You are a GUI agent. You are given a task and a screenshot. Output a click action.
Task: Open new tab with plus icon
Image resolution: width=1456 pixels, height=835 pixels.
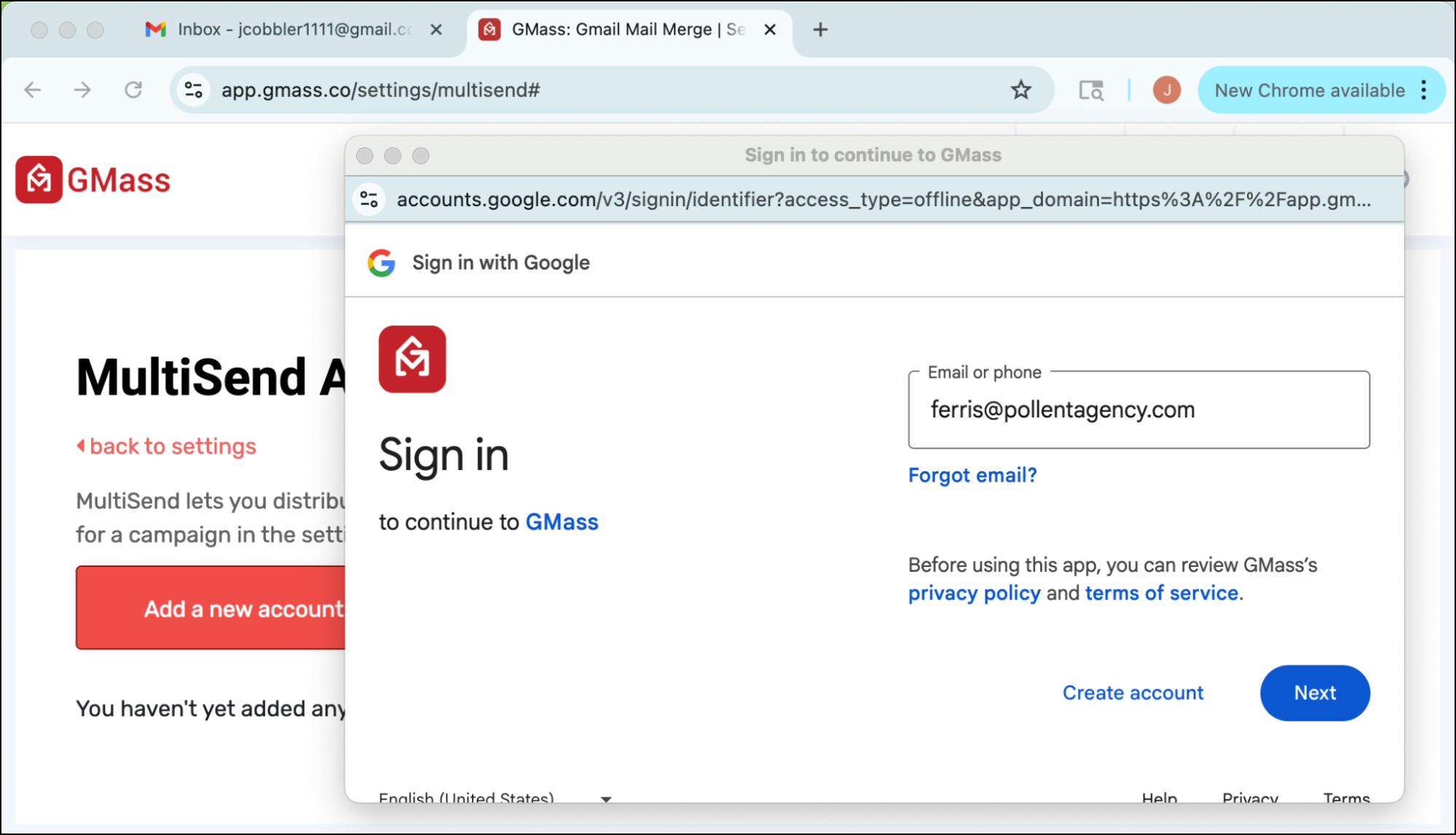(x=820, y=30)
